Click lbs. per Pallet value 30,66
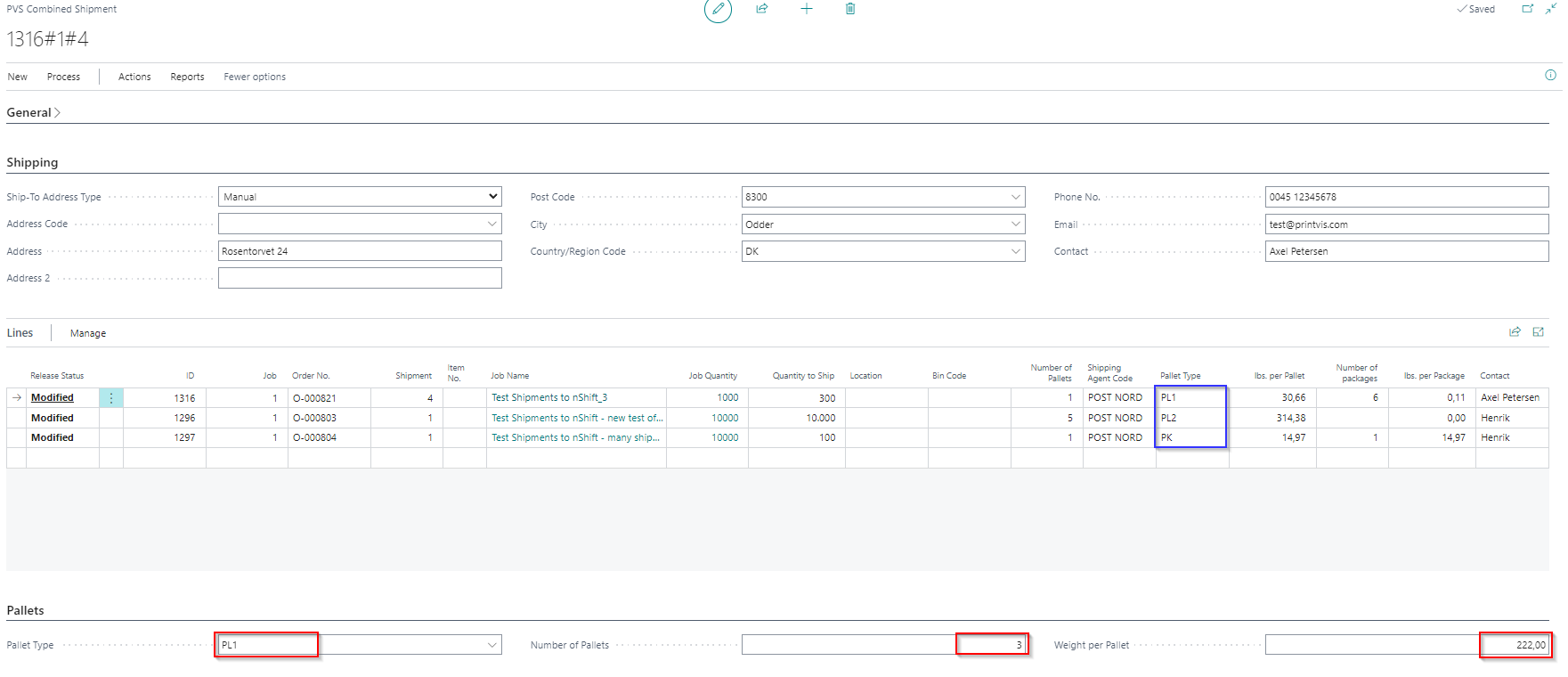 1293,398
